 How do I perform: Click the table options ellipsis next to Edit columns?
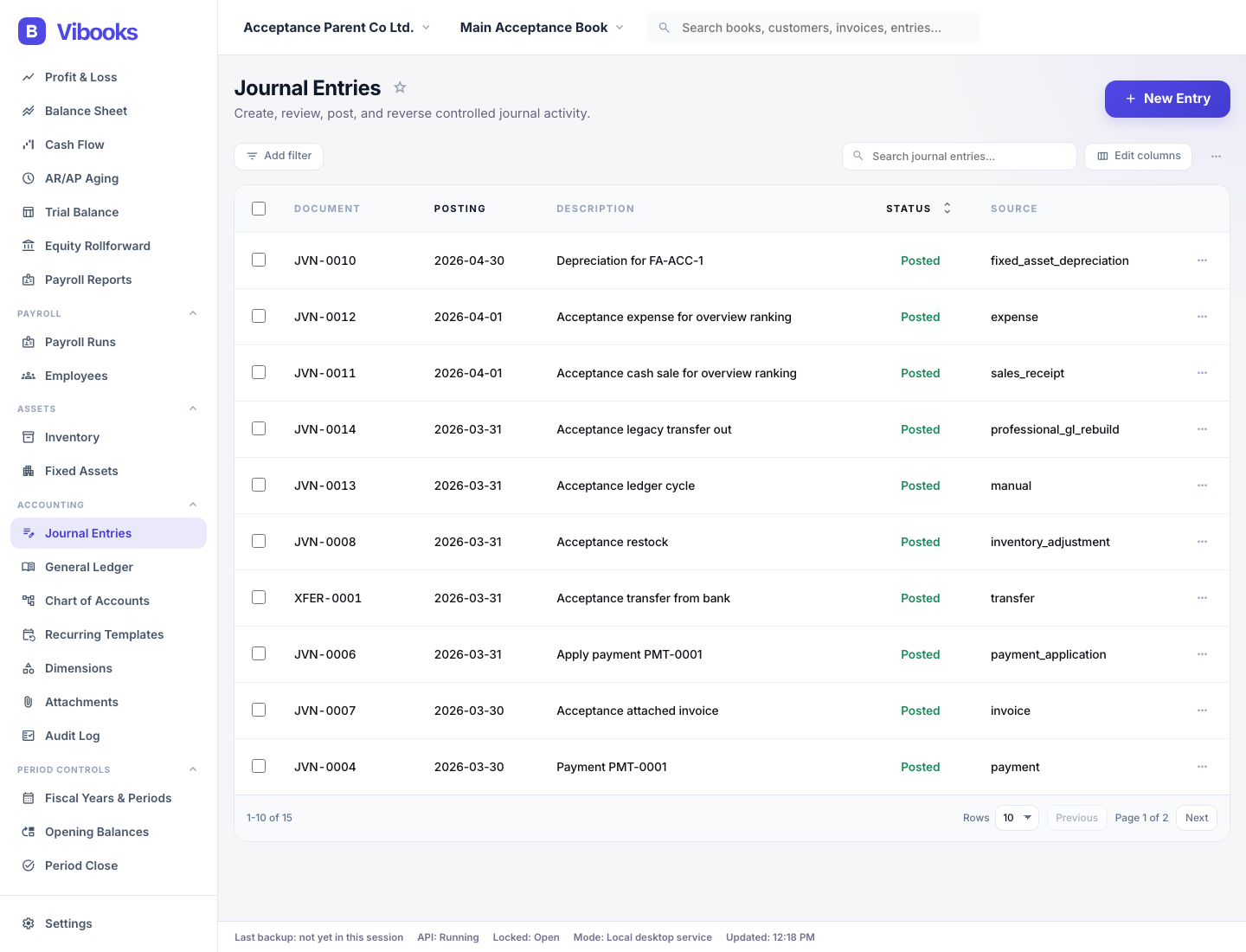(x=1216, y=157)
